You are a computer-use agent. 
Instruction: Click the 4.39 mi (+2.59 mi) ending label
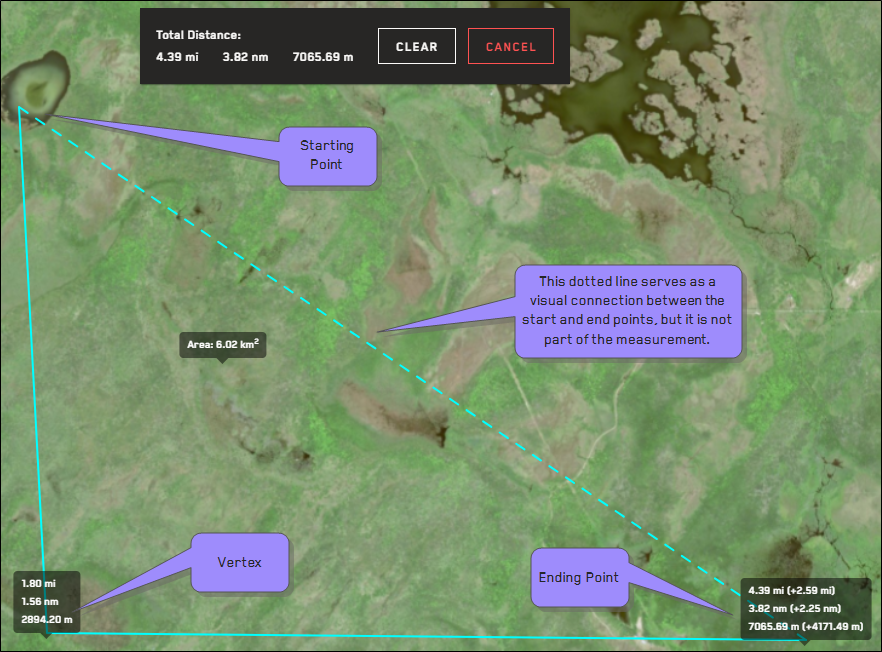pyautogui.click(x=791, y=590)
